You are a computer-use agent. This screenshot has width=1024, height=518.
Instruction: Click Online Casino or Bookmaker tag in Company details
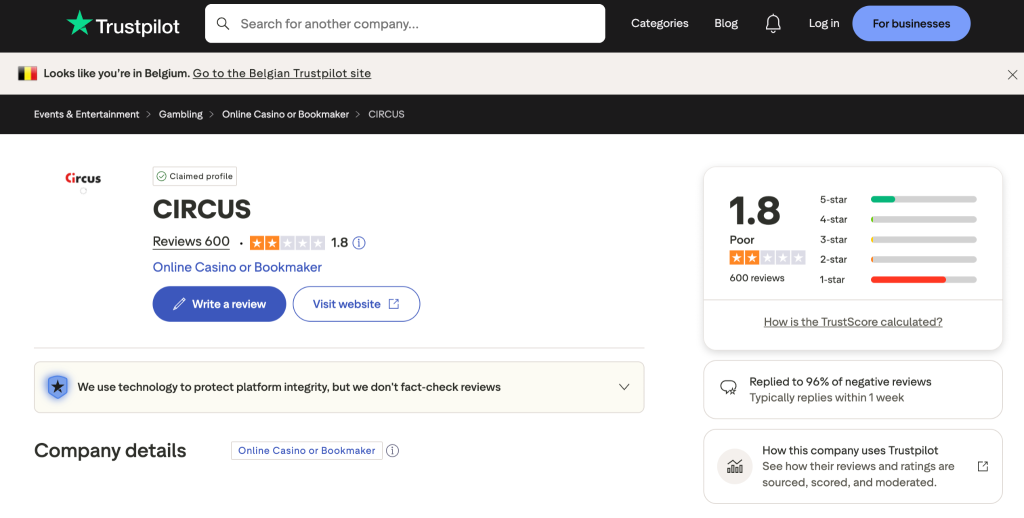point(307,451)
